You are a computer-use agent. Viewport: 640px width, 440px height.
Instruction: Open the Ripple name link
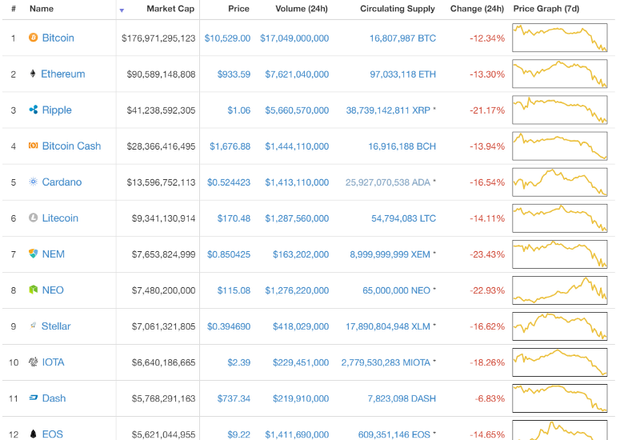(x=57, y=110)
